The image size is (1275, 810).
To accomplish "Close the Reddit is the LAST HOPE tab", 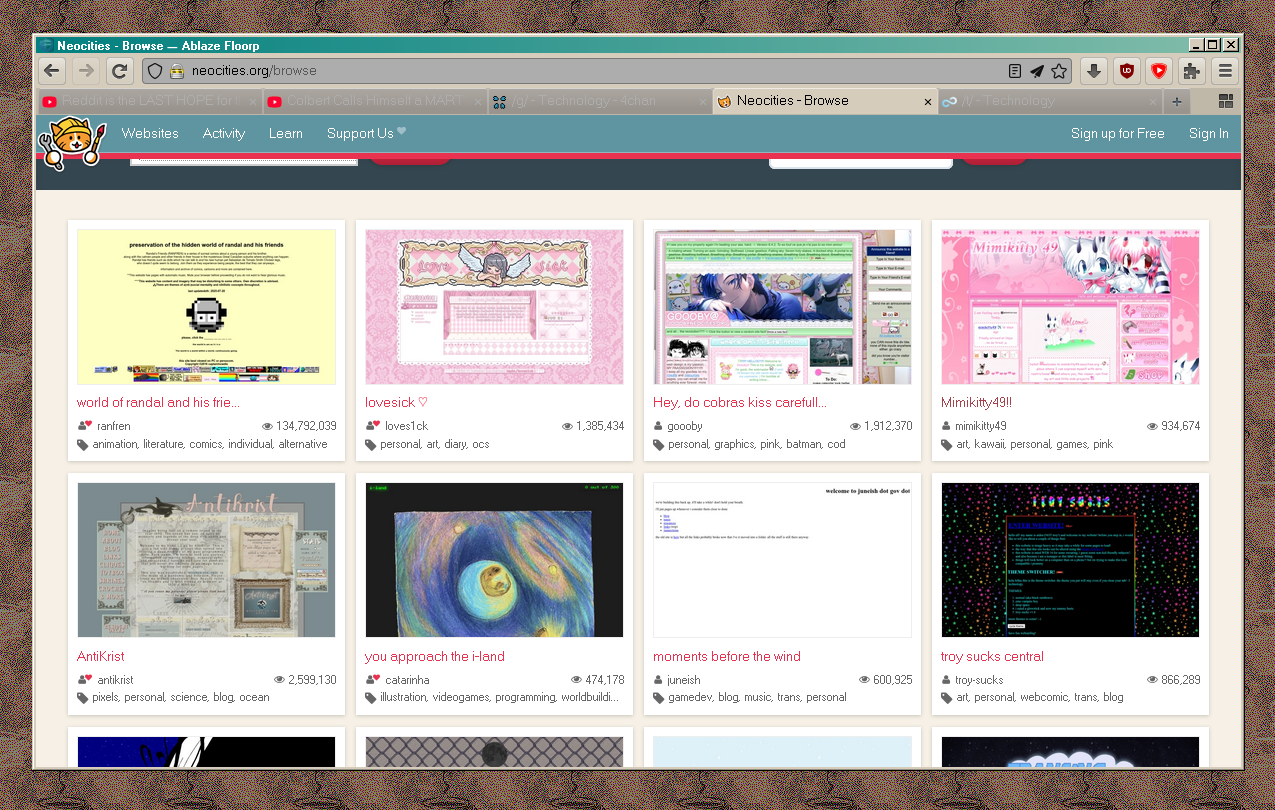I will point(252,101).
